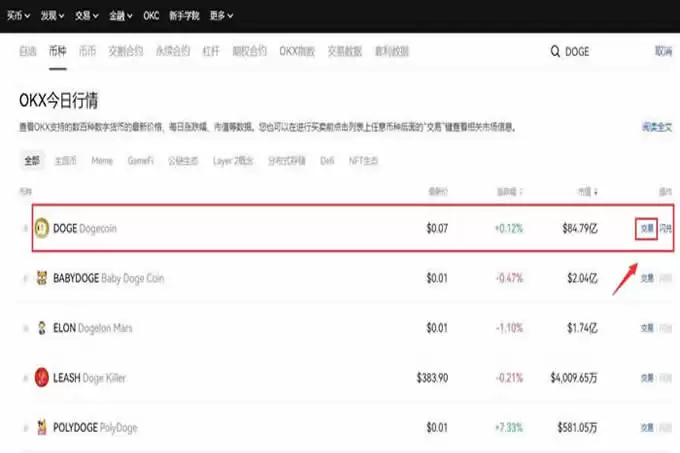Toggle favorite star for BABYDOGE row
Screen dimensions: 680x453
coord(24,278)
